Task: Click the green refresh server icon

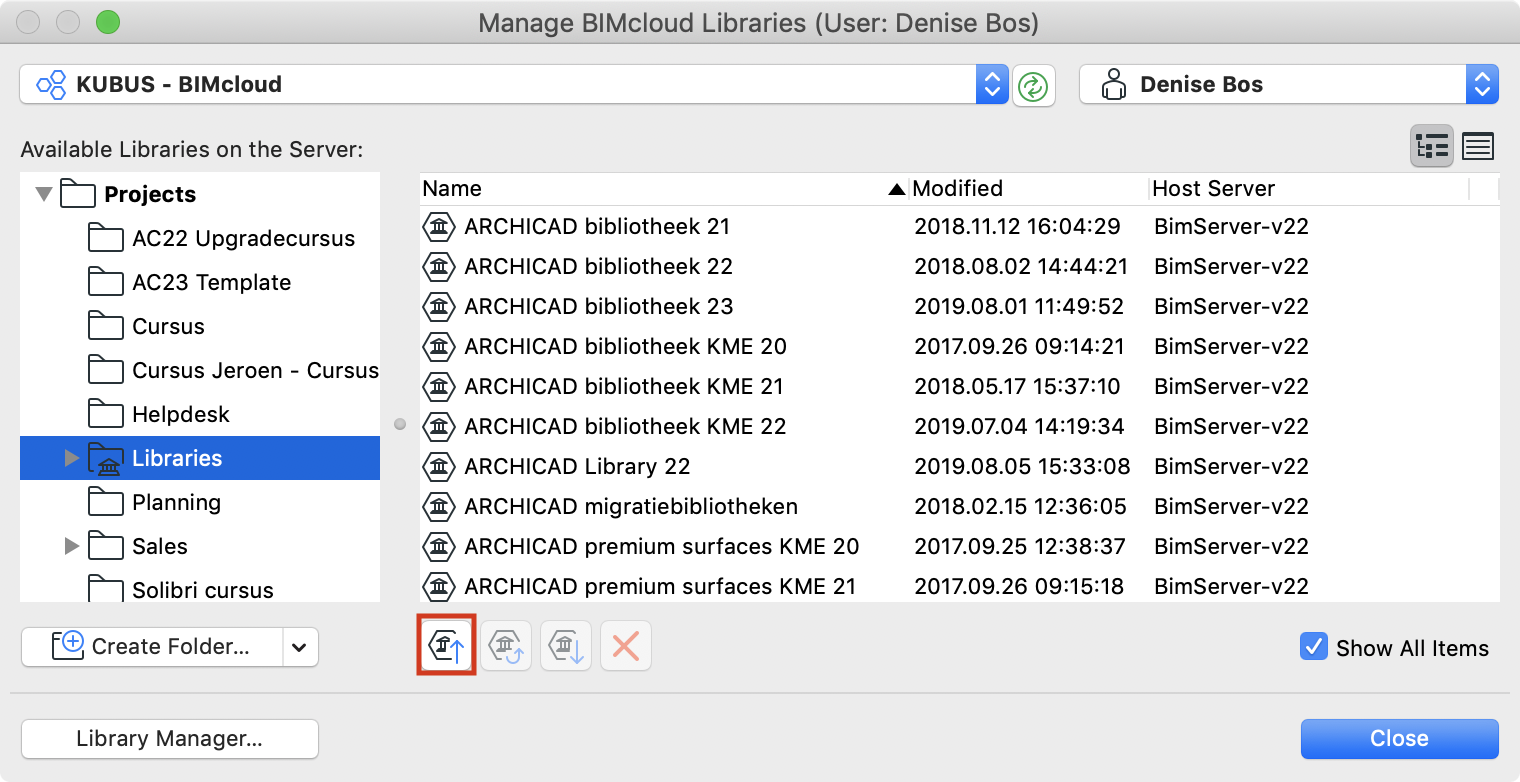Action: tap(1033, 86)
